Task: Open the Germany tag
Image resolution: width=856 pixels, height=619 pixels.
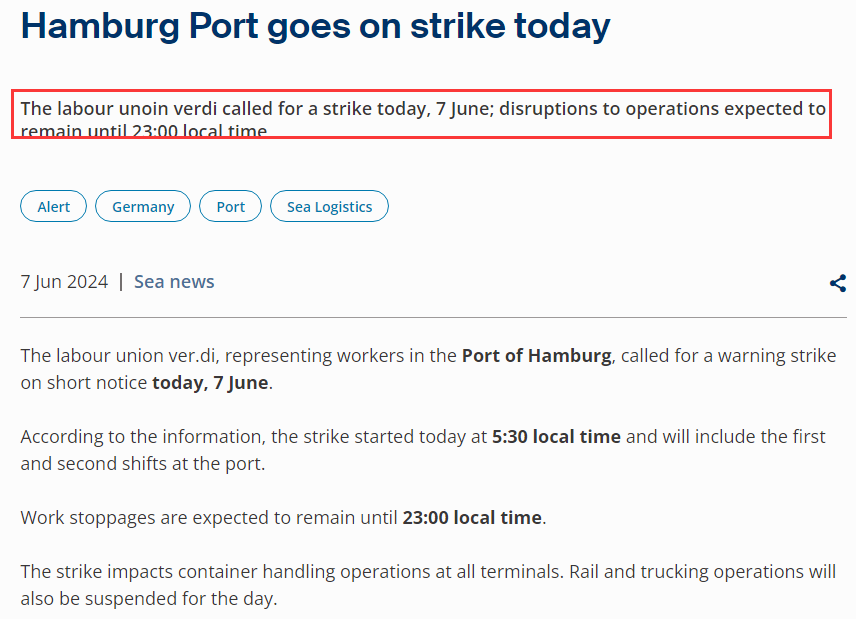Action: pyautogui.click(x=143, y=207)
